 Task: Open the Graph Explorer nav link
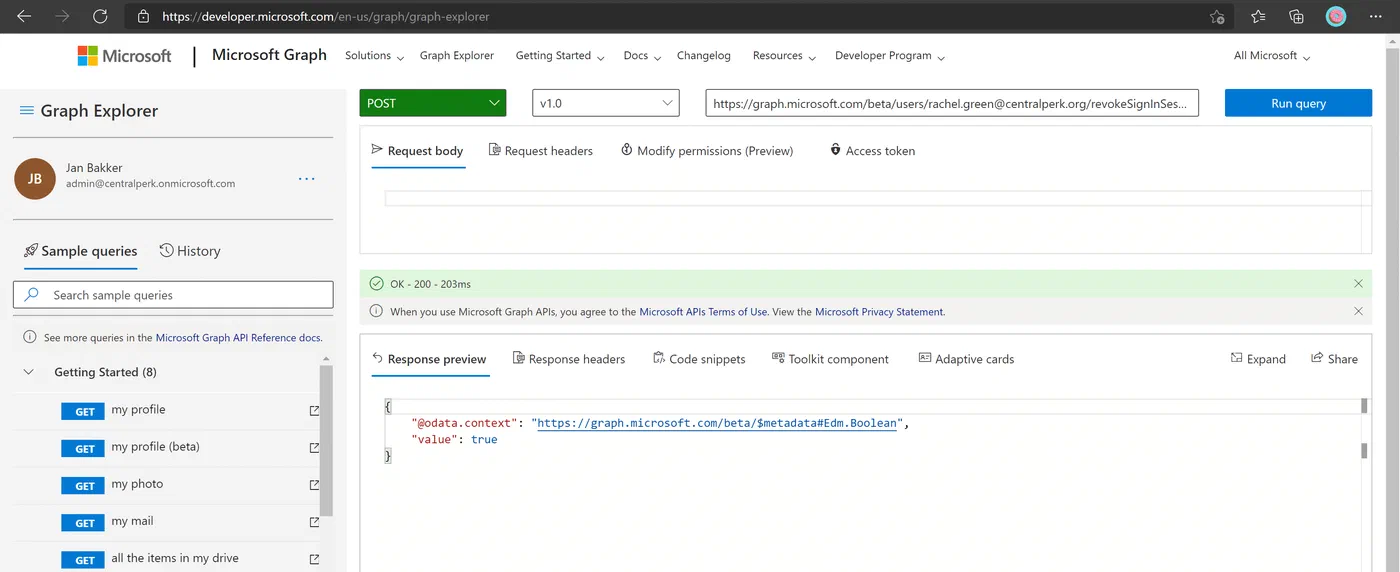click(457, 56)
